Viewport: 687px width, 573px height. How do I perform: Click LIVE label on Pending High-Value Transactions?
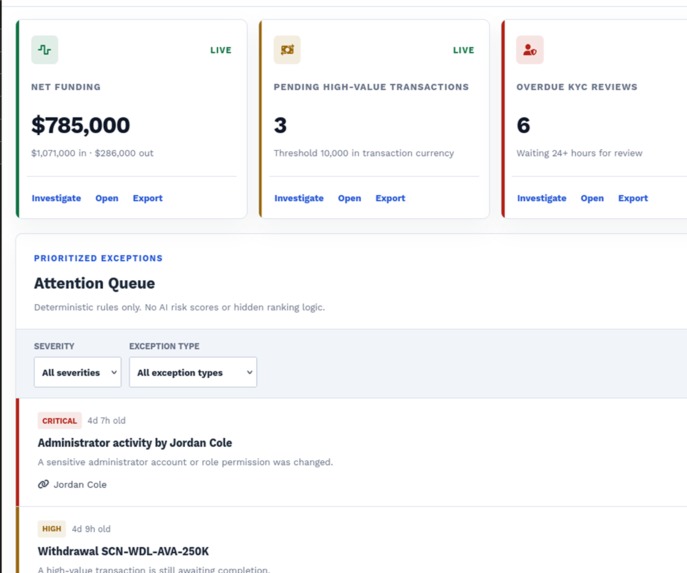(x=464, y=50)
